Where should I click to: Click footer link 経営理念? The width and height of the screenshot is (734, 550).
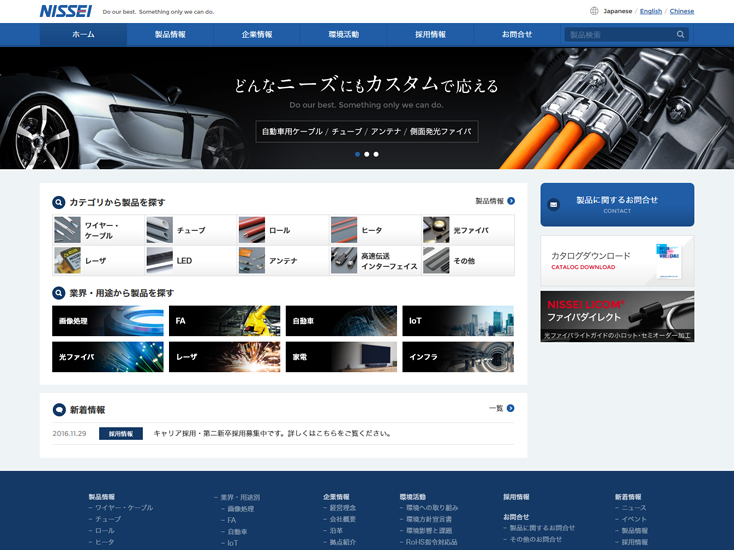click(343, 508)
